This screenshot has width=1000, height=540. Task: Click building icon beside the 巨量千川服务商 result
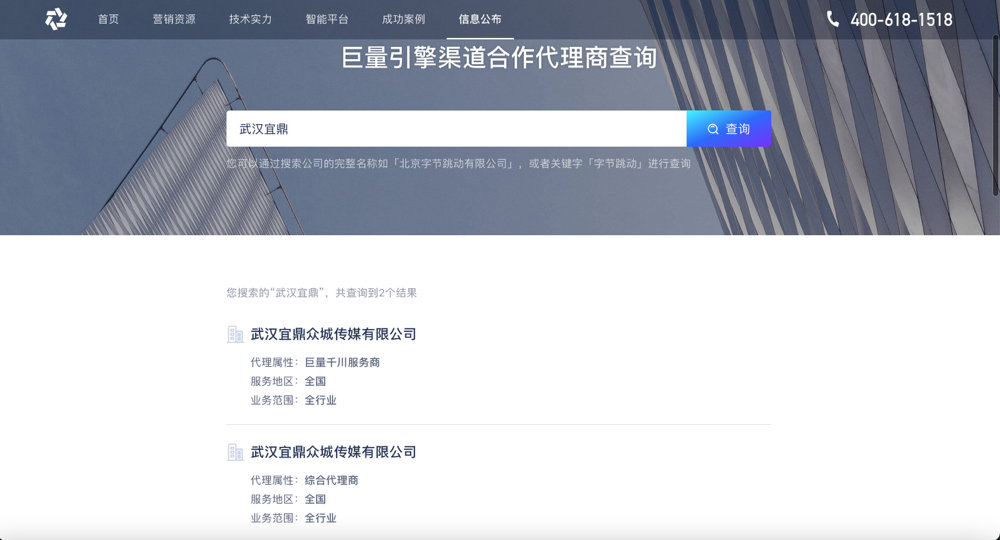[x=235, y=334]
